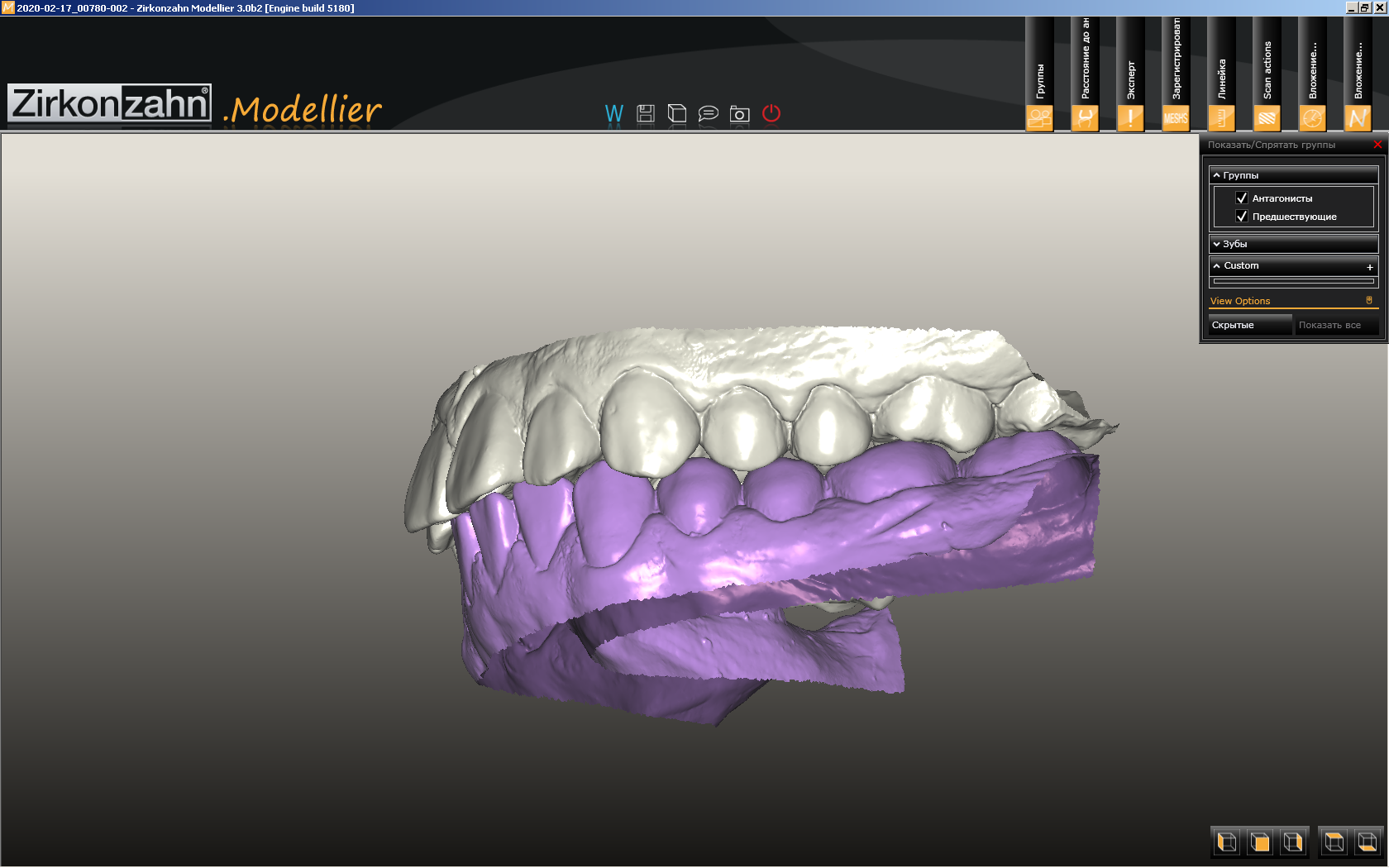
Task: Collapse the Custom section
Action: pyautogui.click(x=1217, y=266)
